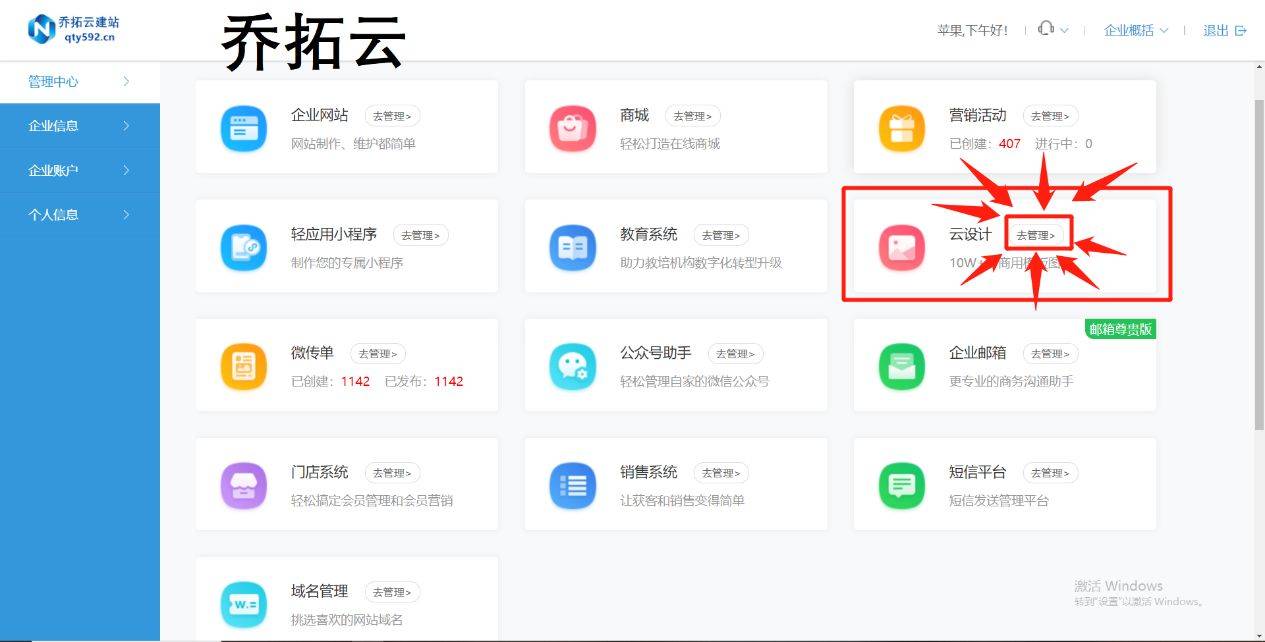Click 去管理 next to 短信平台
The height and width of the screenshot is (642, 1265).
[1050, 472]
